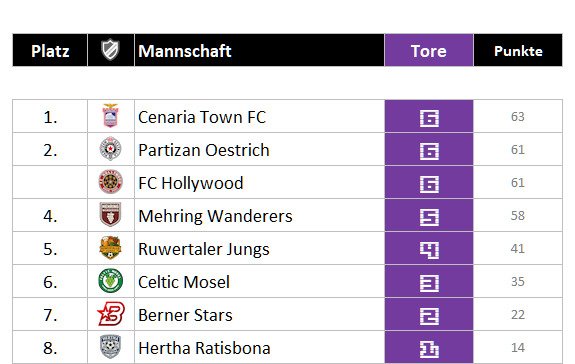Select the red Berner Stars logo

[111, 314]
